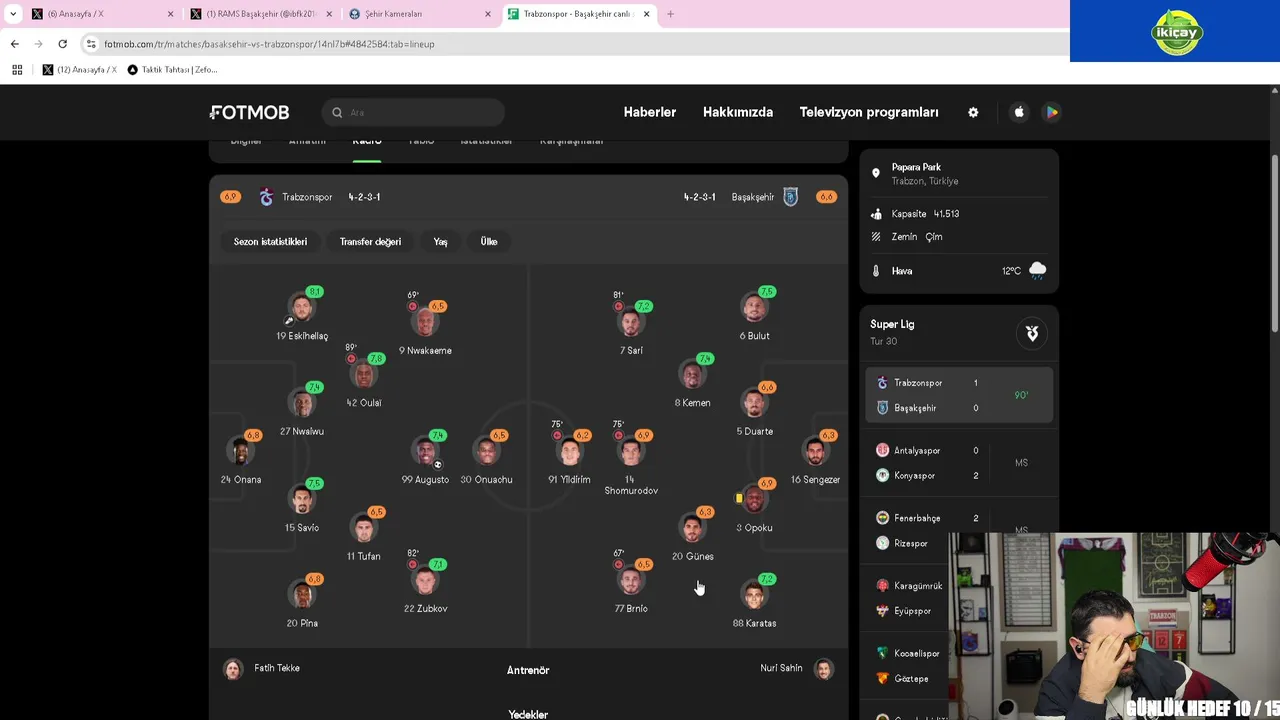
Task: Switch to RAMS Başakşehir browser tab
Action: point(260,14)
